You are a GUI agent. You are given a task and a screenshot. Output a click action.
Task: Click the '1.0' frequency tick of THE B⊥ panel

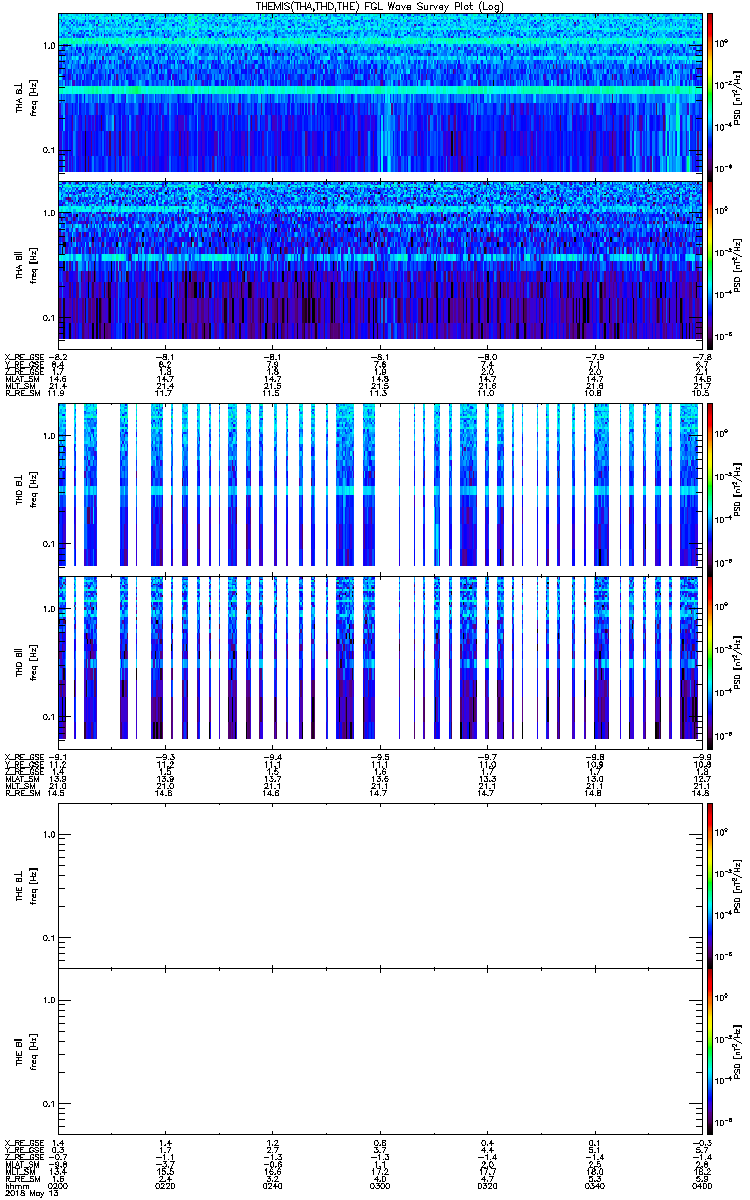click(48, 834)
